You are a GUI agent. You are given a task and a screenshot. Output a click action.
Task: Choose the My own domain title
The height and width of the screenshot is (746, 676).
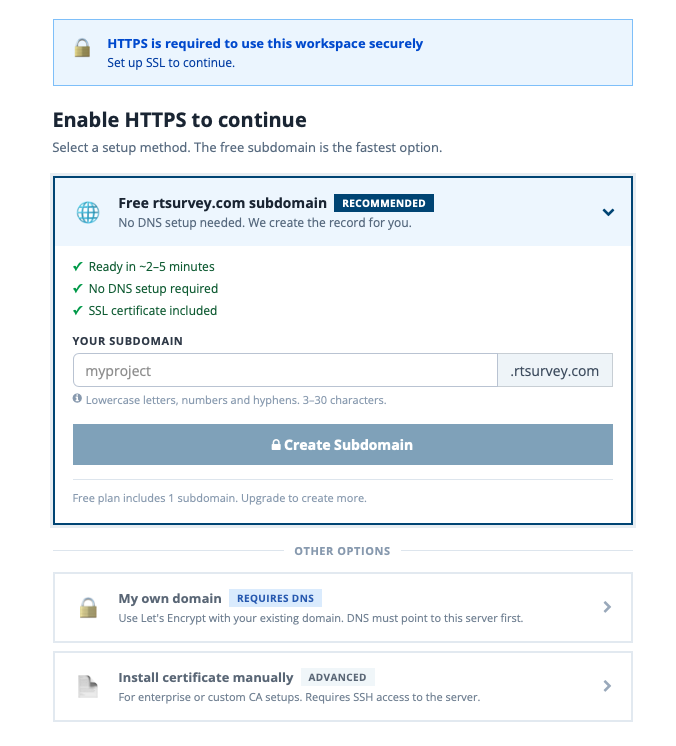click(x=170, y=598)
